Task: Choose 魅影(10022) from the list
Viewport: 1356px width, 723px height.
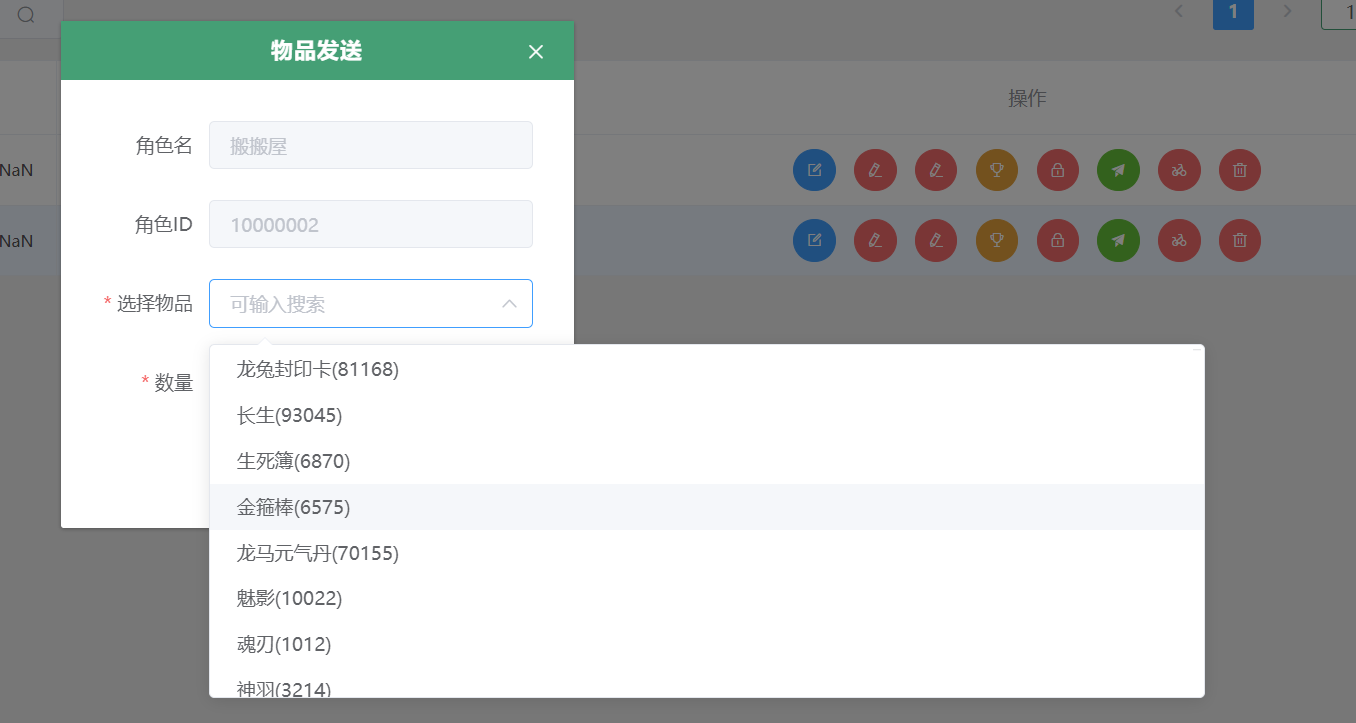Action: click(289, 599)
